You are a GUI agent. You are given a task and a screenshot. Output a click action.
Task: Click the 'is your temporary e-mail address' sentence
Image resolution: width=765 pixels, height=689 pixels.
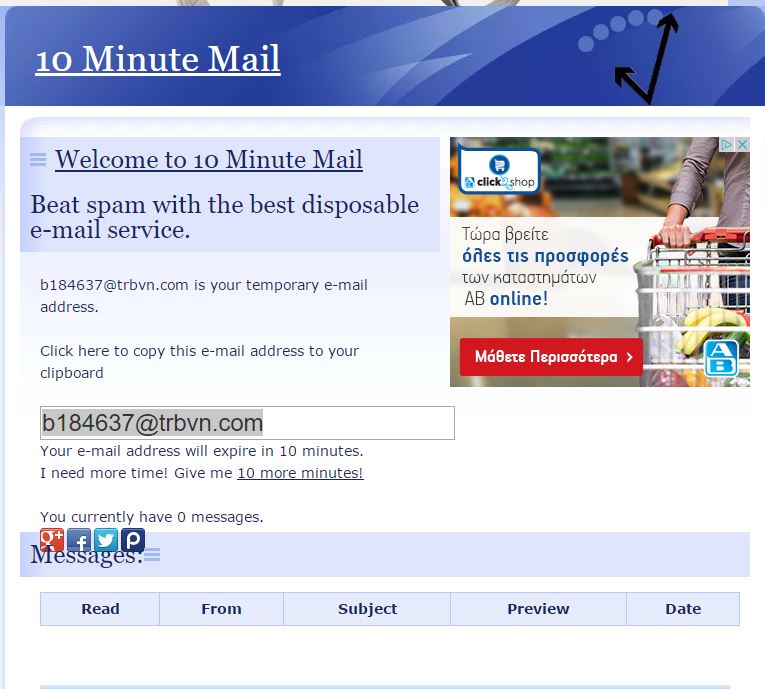pos(204,296)
